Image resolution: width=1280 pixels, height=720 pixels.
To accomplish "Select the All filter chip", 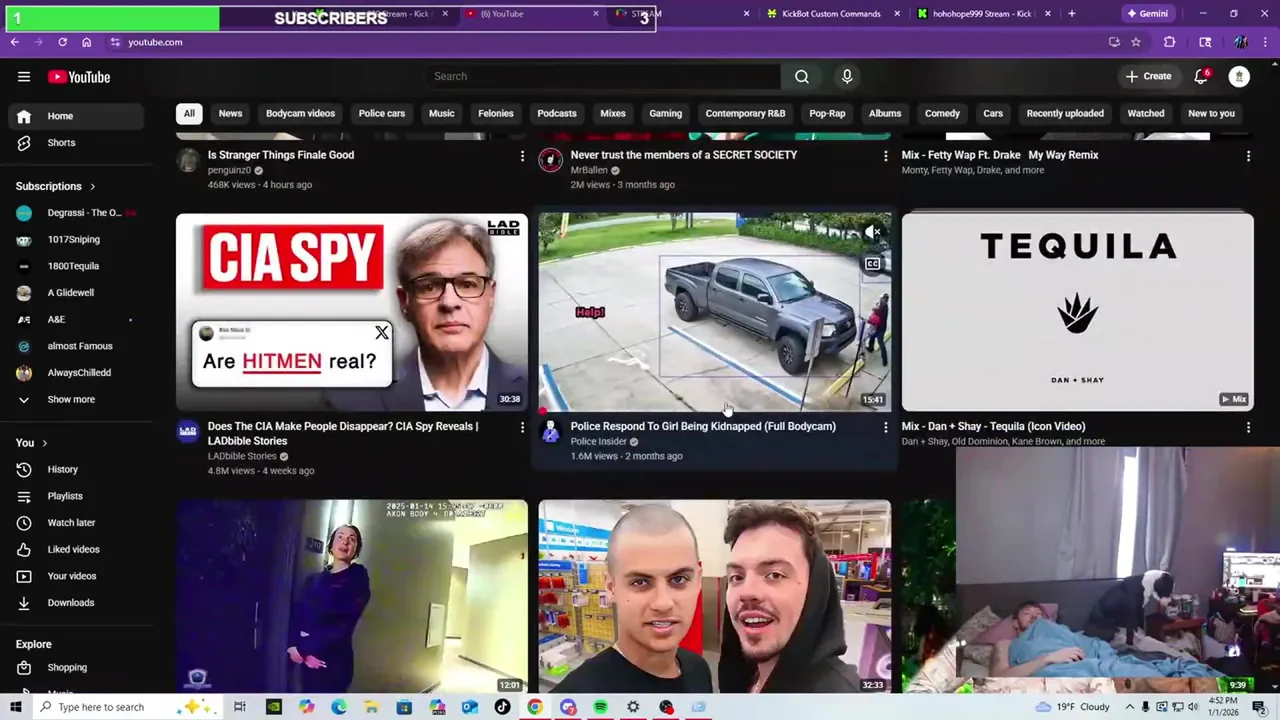I will (189, 113).
